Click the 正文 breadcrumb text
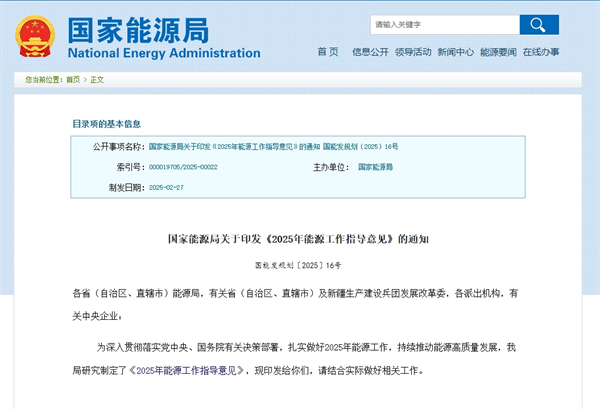600x409 pixels. point(97,80)
